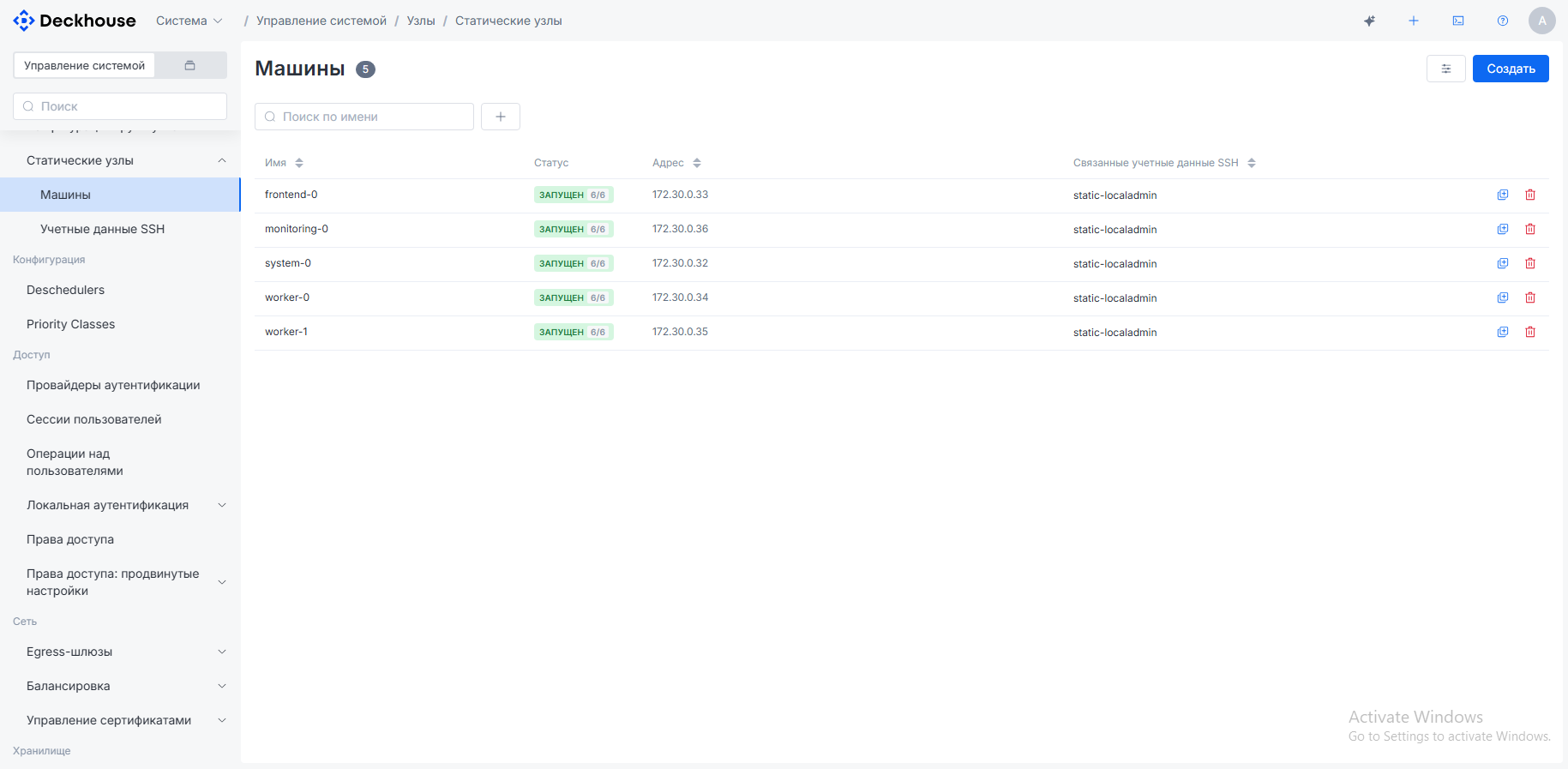The width and height of the screenshot is (1568, 769).
Task: Open the system-0 machine row
Action: 902,264
